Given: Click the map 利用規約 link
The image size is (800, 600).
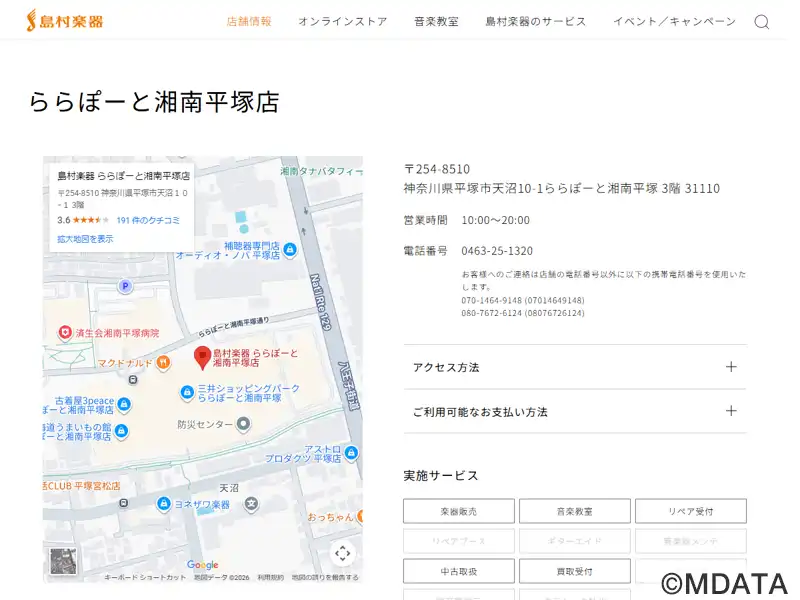Looking at the screenshot, I should [x=270, y=578].
